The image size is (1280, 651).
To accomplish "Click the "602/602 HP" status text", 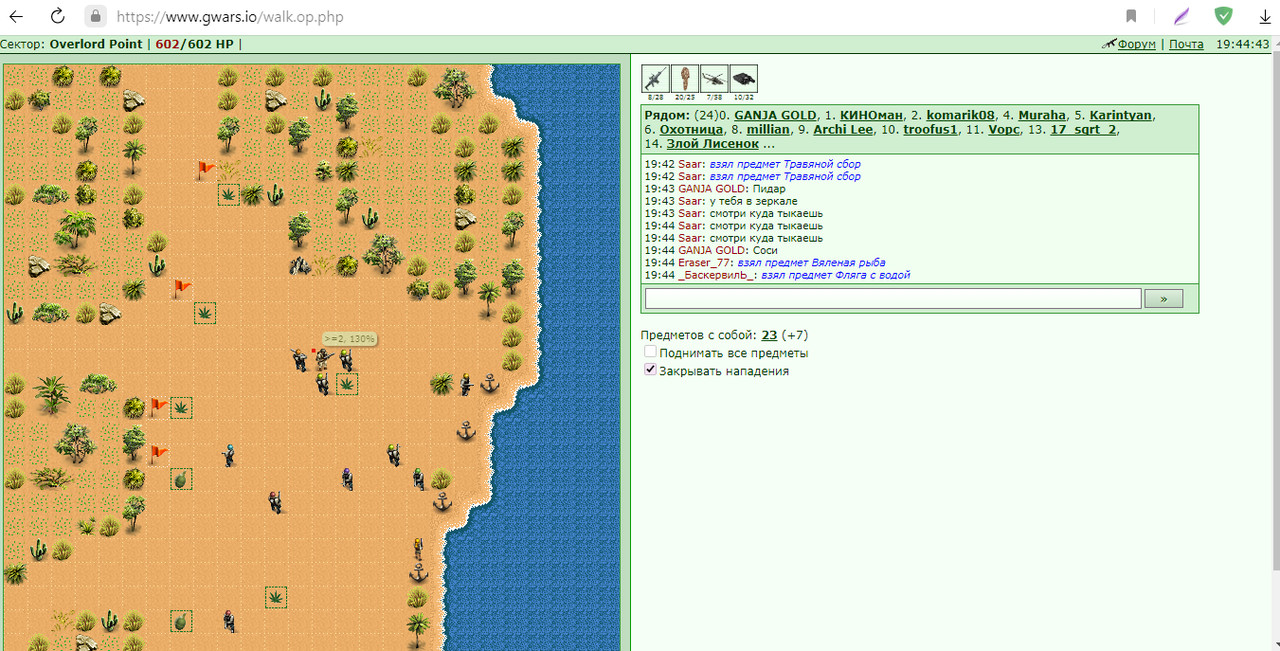I will pyautogui.click(x=194, y=44).
